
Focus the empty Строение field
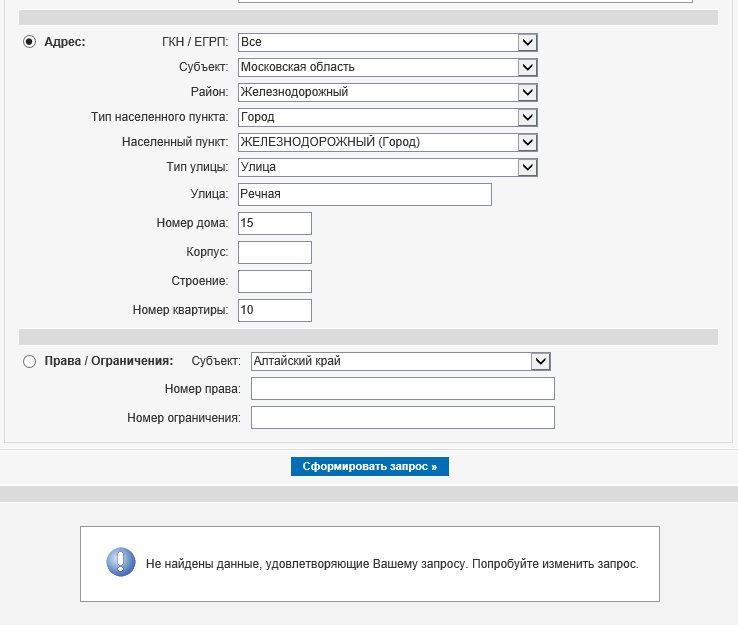coord(275,281)
